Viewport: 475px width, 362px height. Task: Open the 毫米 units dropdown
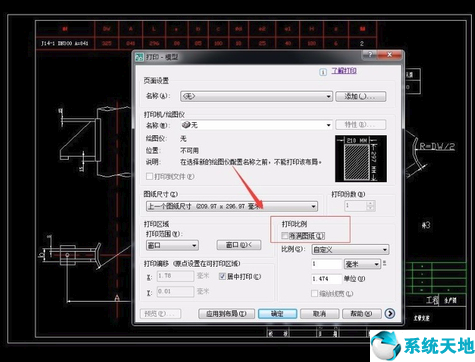[x=362, y=264]
